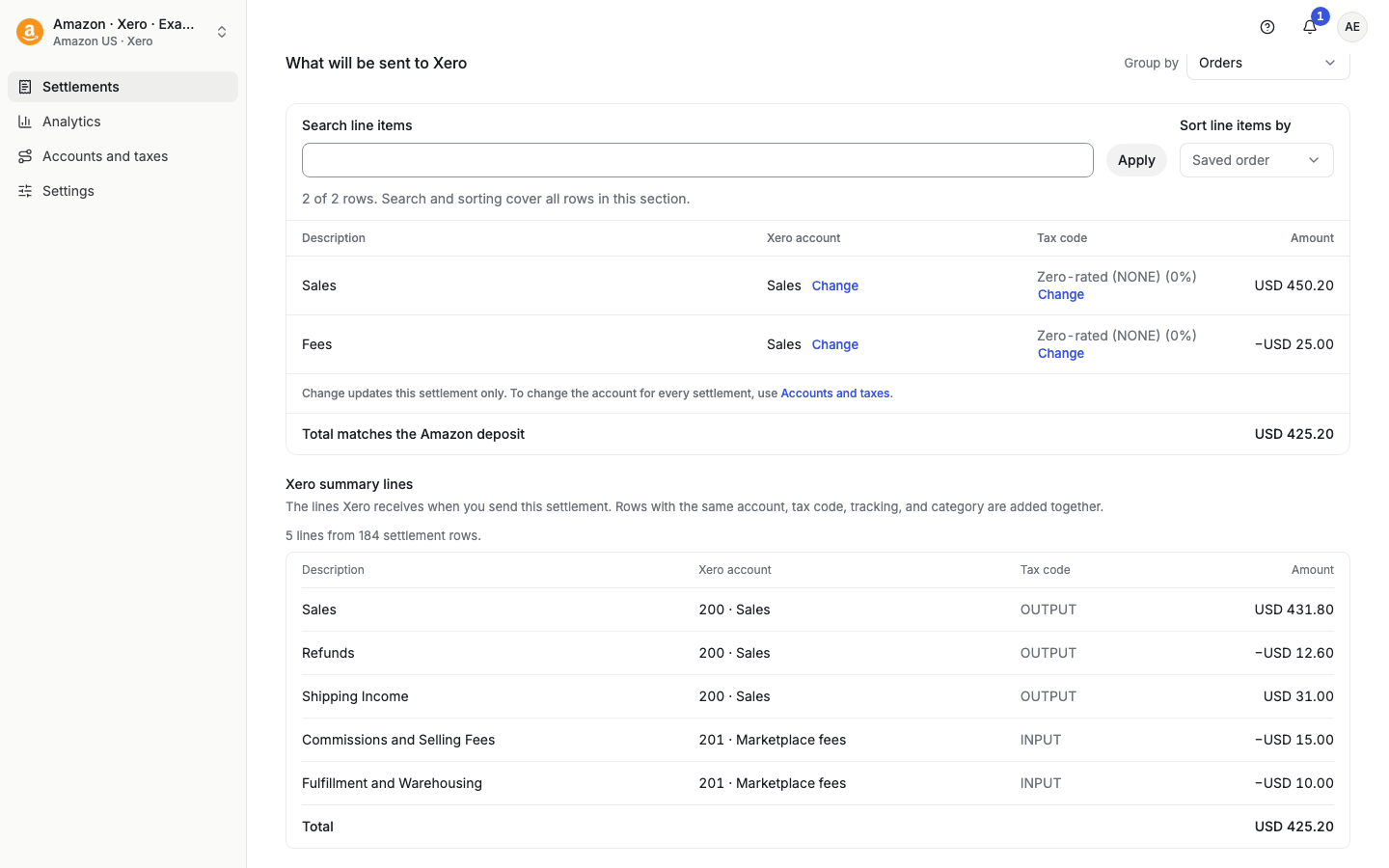Screen dimensions: 1389x868
Task: Click the USD 431.80 summary amount
Action: coord(1294,610)
